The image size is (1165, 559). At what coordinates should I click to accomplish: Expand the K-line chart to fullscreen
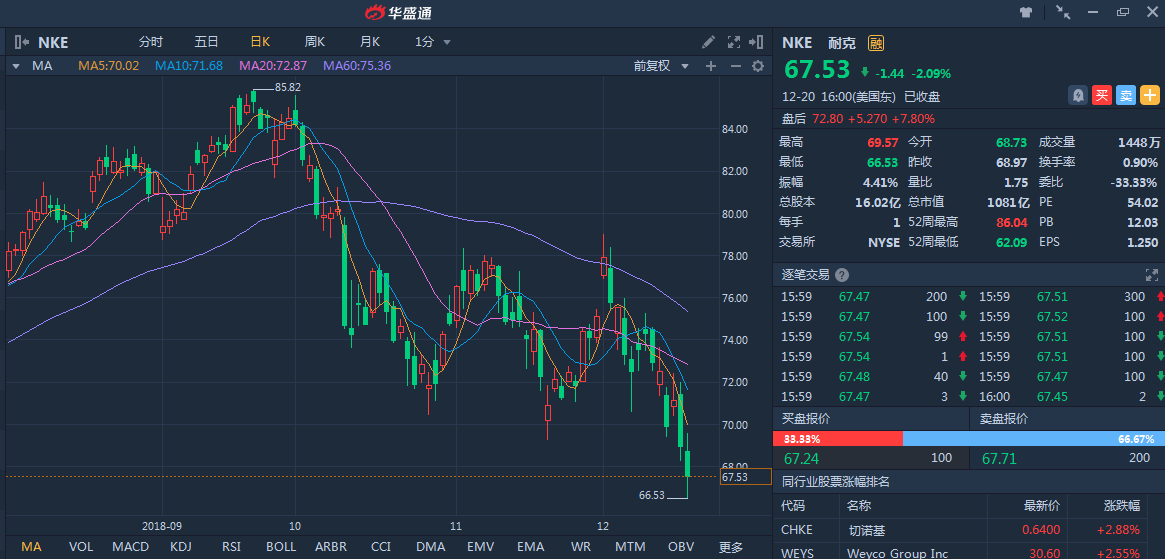click(733, 42)
